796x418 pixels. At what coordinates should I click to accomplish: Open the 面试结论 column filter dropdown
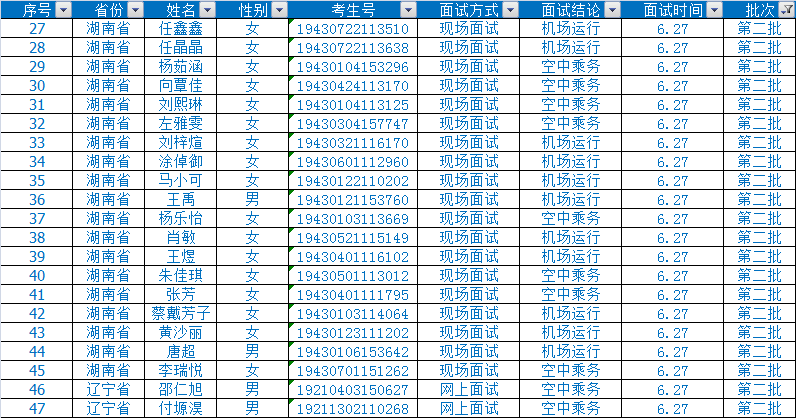[613, 10]
